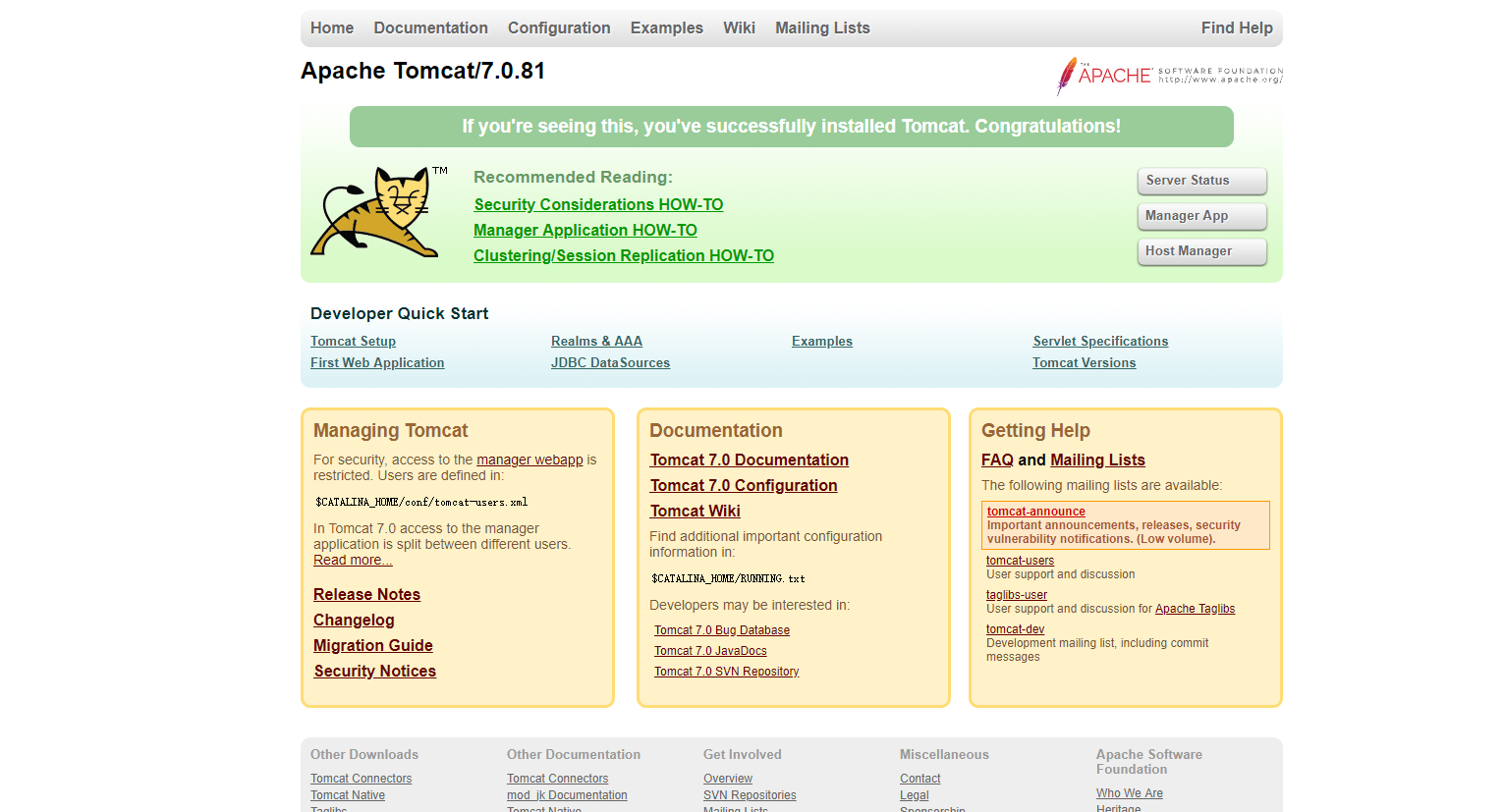Open SVN Repositories footer link
1504x812 pixels.
coord(750,795)
